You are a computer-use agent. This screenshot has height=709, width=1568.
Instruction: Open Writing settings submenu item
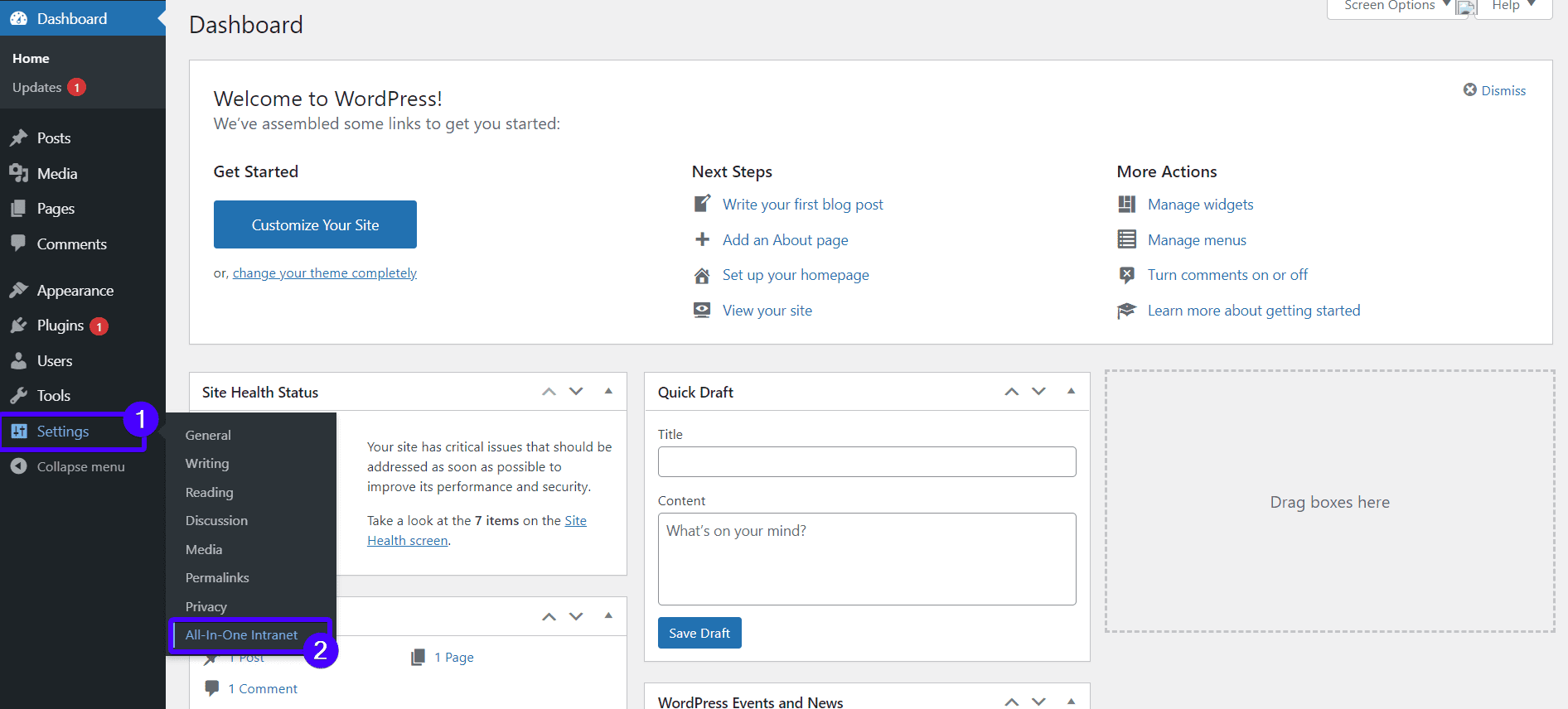[207, 463]
